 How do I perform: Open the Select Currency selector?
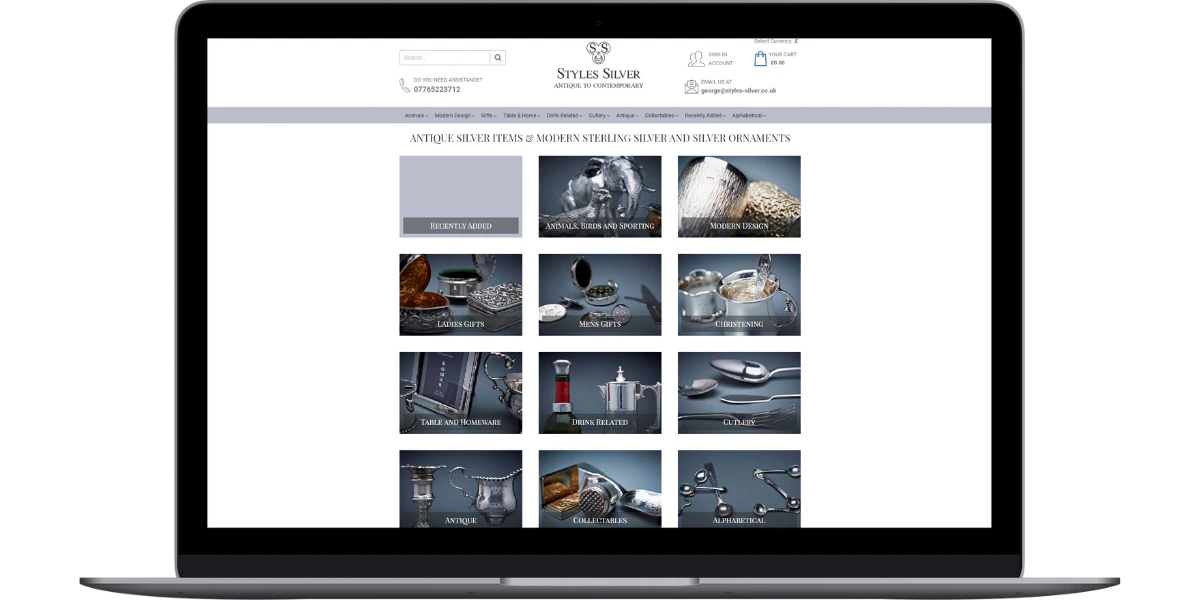tap(776, 41)
